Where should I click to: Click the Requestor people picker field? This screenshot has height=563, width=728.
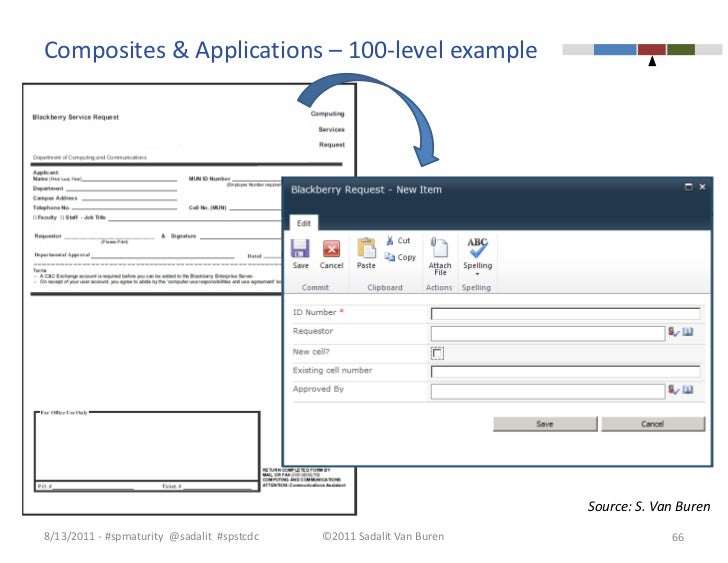click(548, 333)
